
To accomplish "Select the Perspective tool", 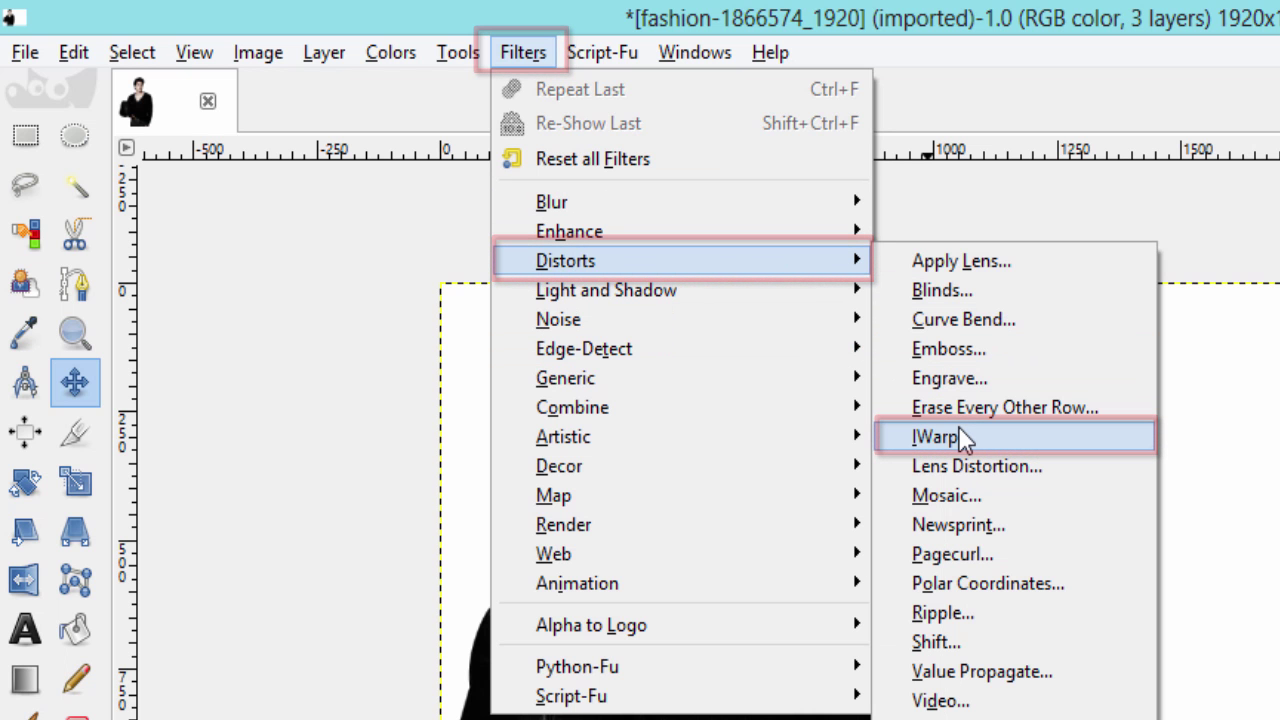I will pyautogui.click(x=75, y=531).
